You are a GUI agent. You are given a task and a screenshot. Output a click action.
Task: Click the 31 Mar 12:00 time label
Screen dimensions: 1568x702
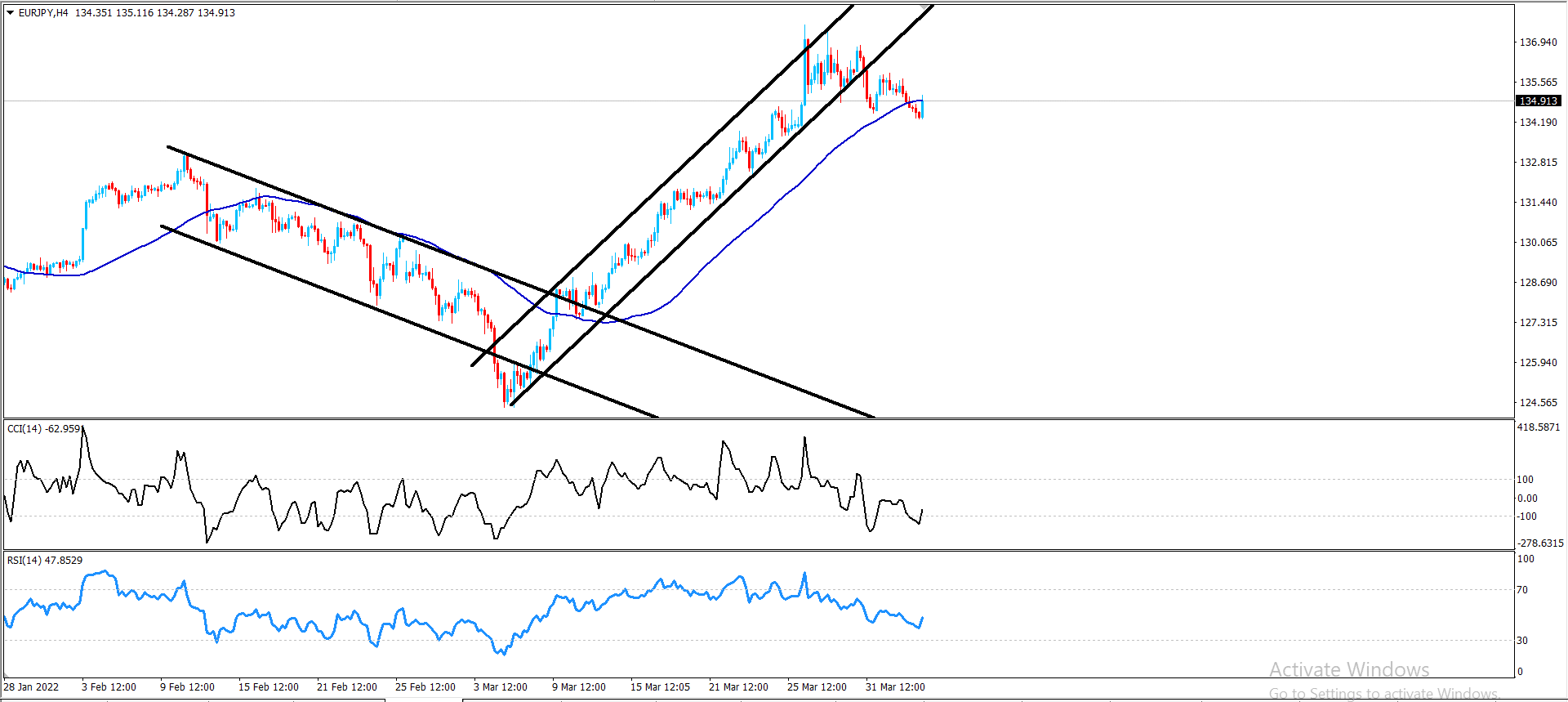click(896, 687)
